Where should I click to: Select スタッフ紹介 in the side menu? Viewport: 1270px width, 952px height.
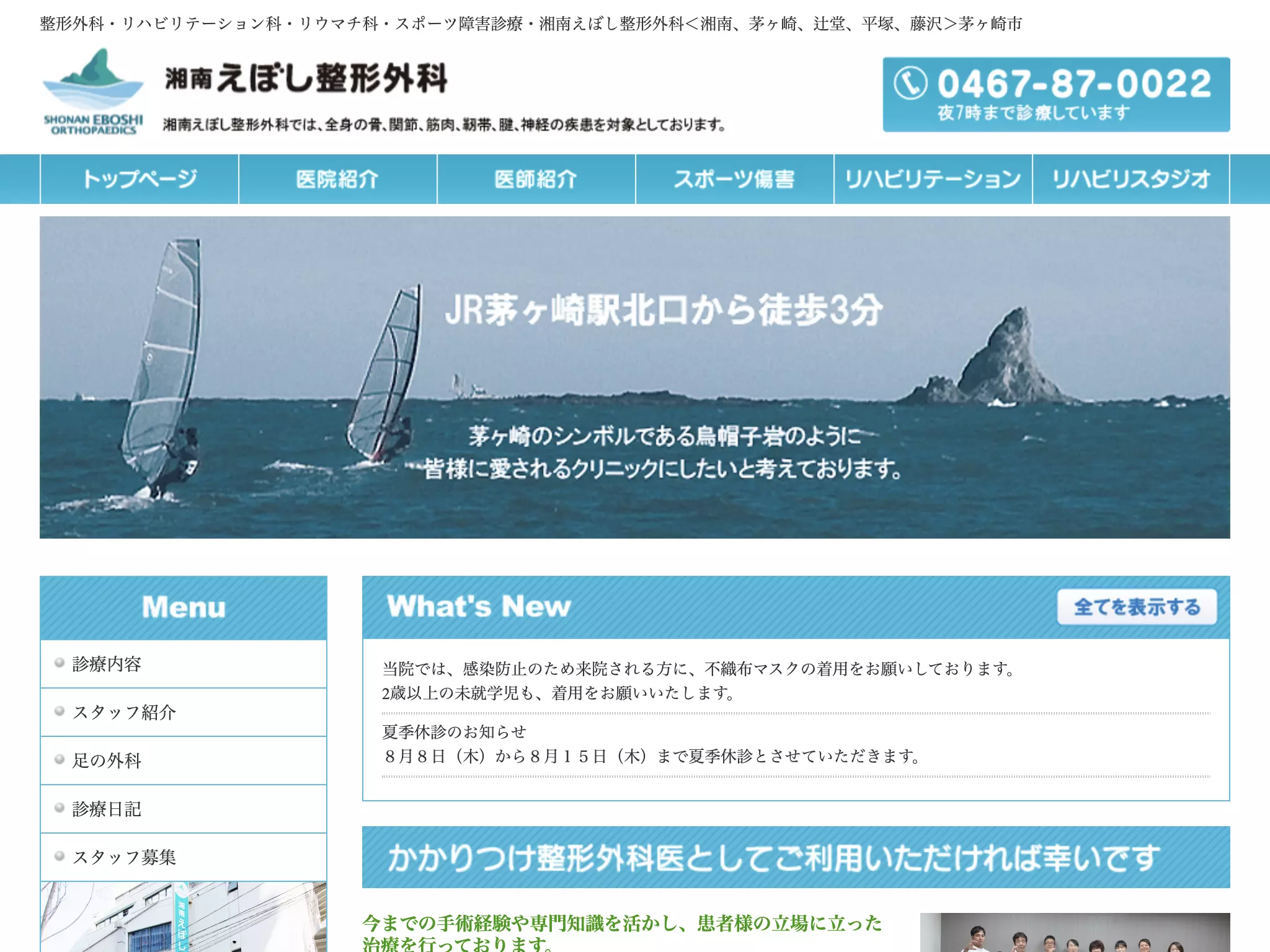pyautogui.click(x=184, y=712)
